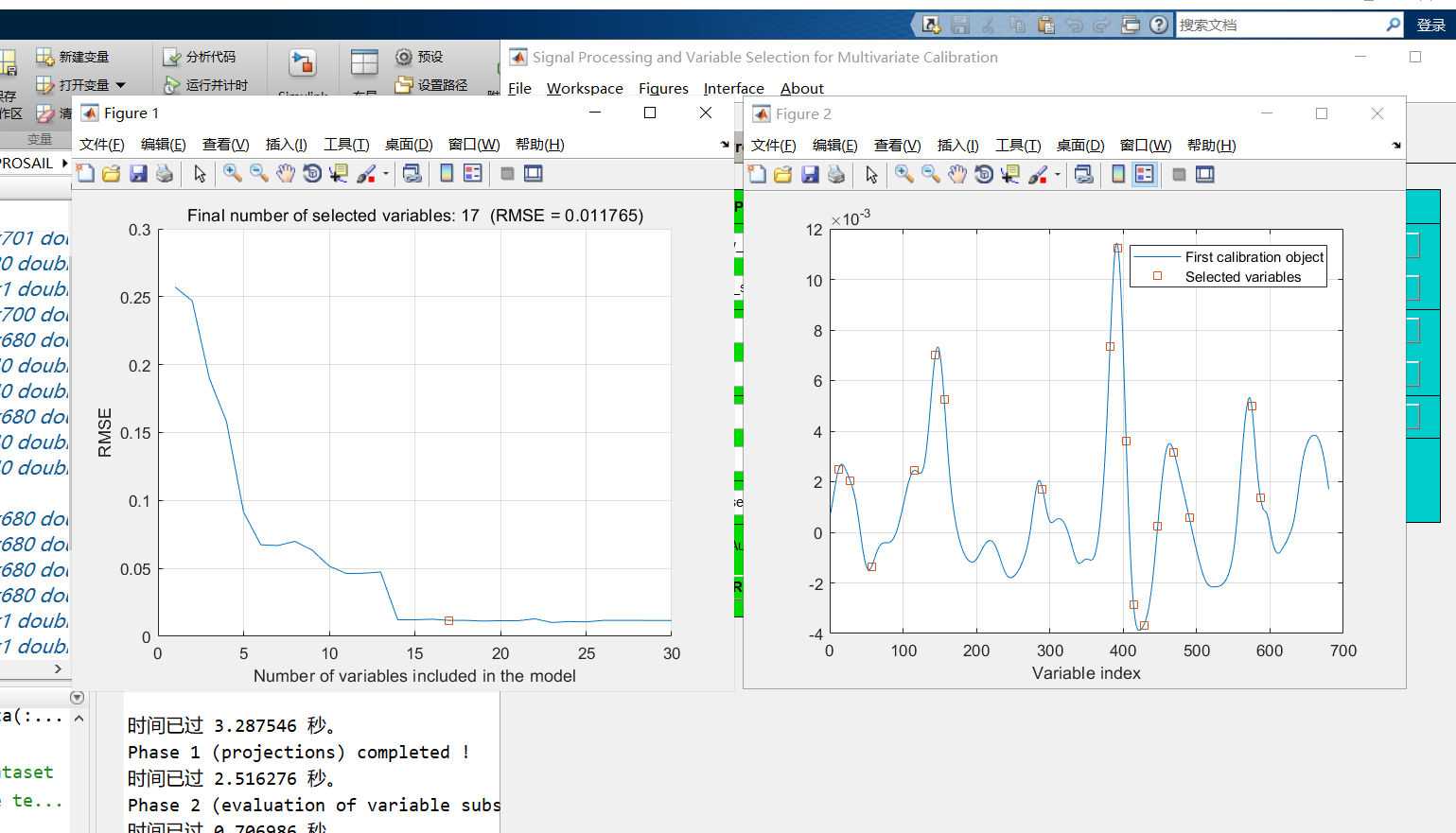Insert a colorbar into Figure 2

coord(1116,174)
